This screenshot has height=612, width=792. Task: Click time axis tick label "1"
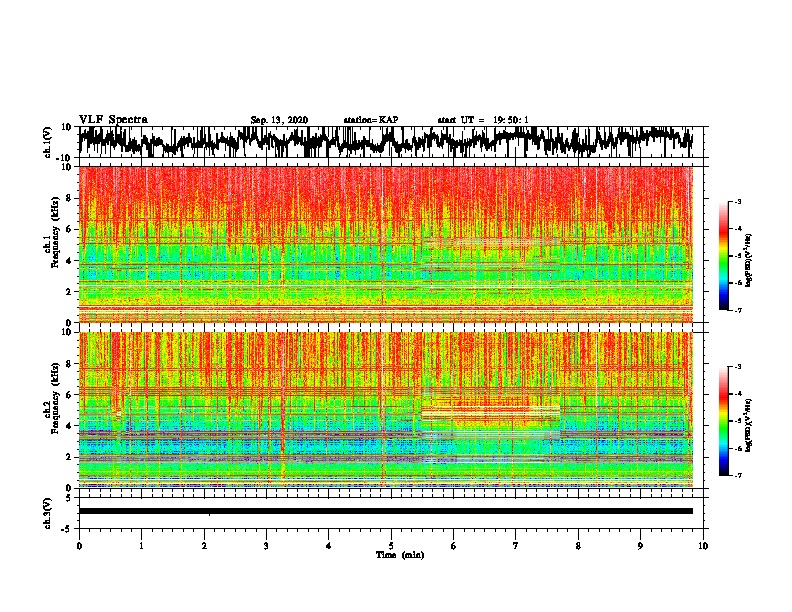pos(141,546)
